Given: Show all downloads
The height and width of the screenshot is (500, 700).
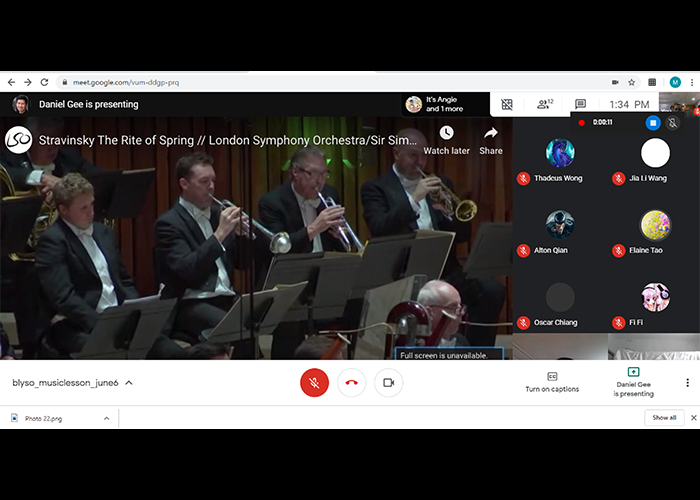Looking at the screenshot, I should pyautogui.click(x=664, y=418).
